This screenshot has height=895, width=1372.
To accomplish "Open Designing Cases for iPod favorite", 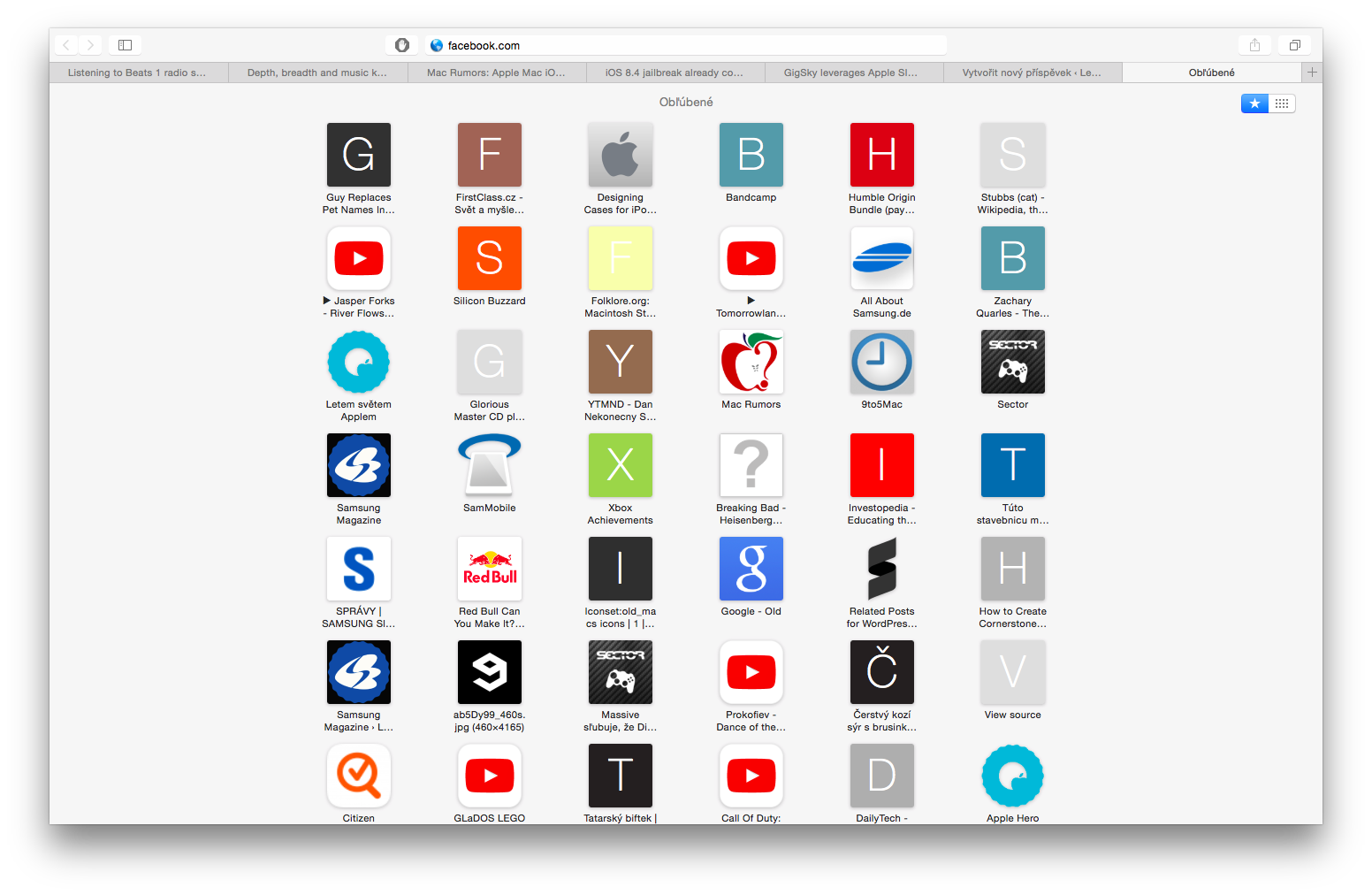I will (x=621, y=155).
